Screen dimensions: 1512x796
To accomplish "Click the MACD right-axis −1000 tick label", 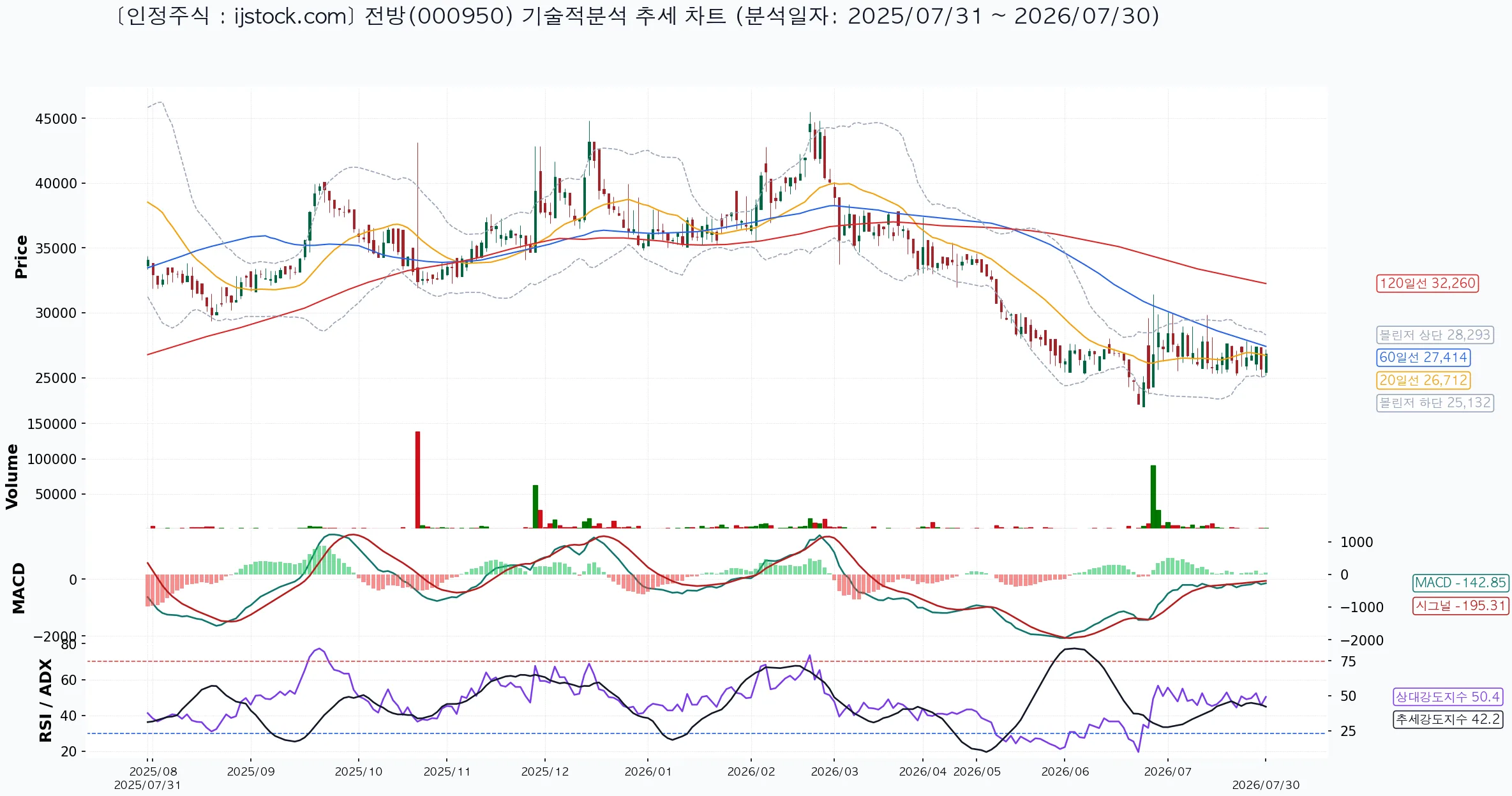I will tap(1361, 608).
